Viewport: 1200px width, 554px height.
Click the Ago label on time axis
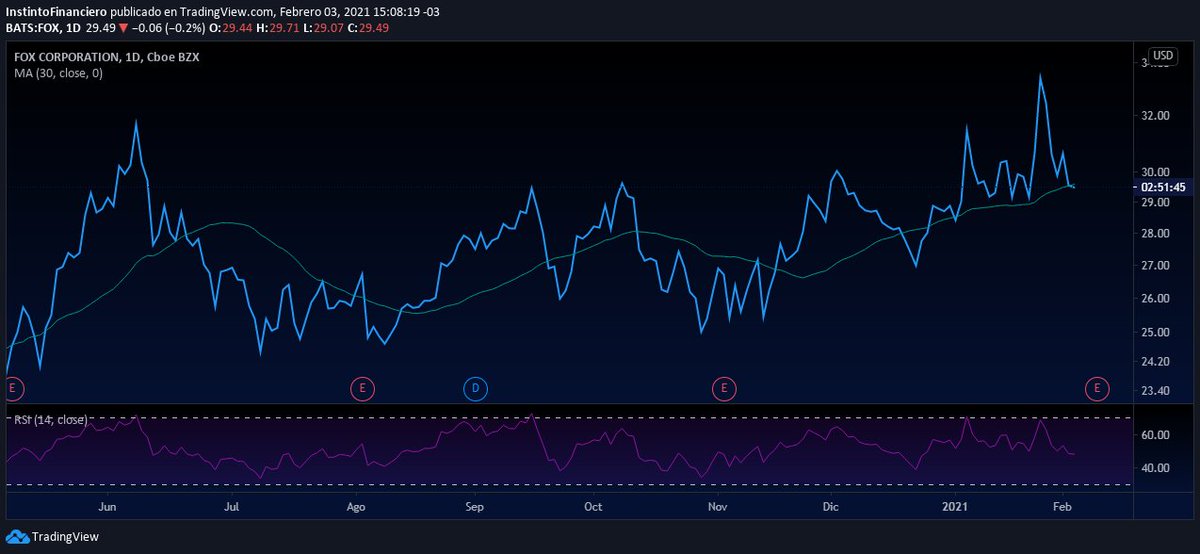[356, 507]
